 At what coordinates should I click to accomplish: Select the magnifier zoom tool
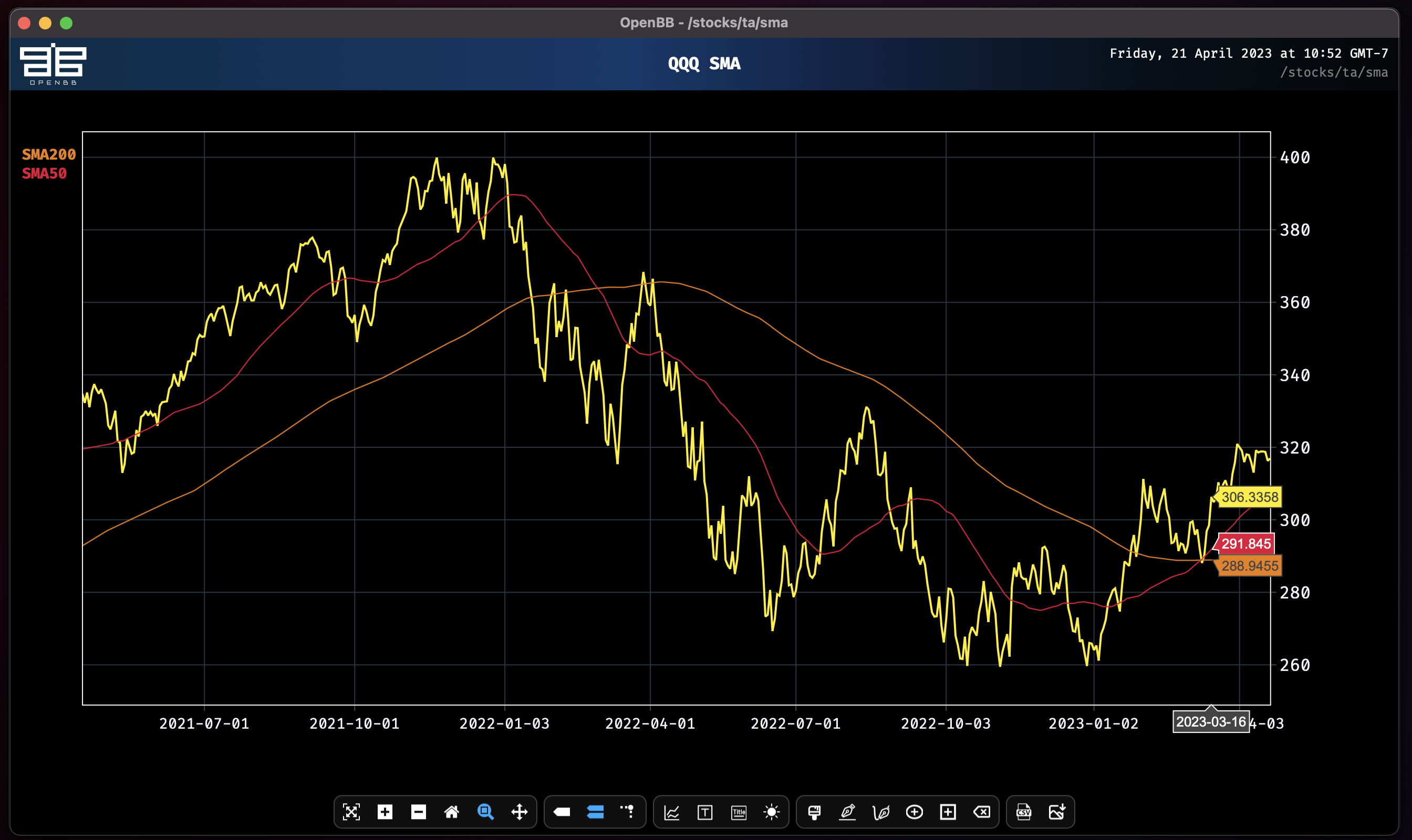tap(485, 812)
